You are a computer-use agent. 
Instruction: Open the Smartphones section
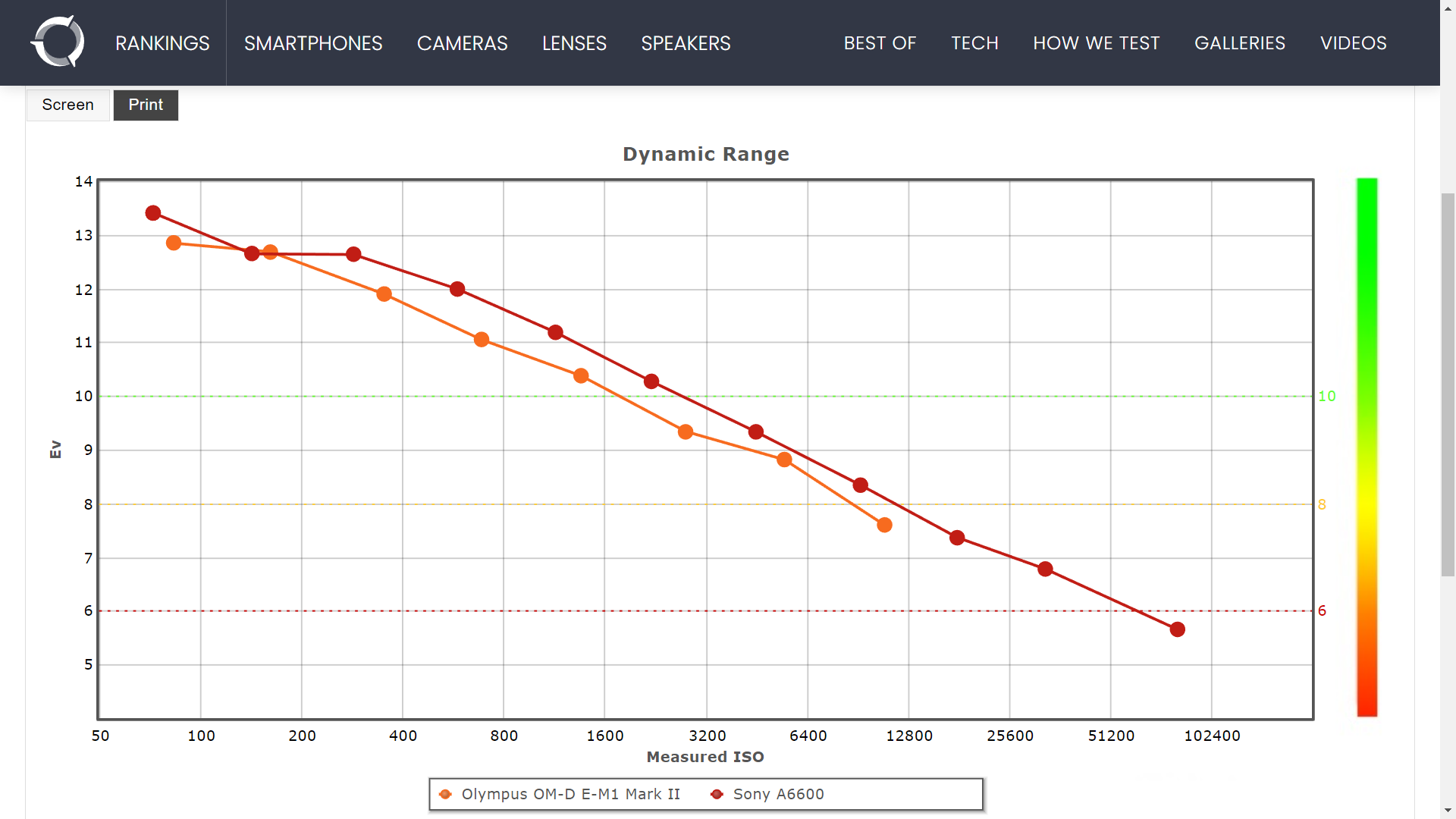click(313, 43)
